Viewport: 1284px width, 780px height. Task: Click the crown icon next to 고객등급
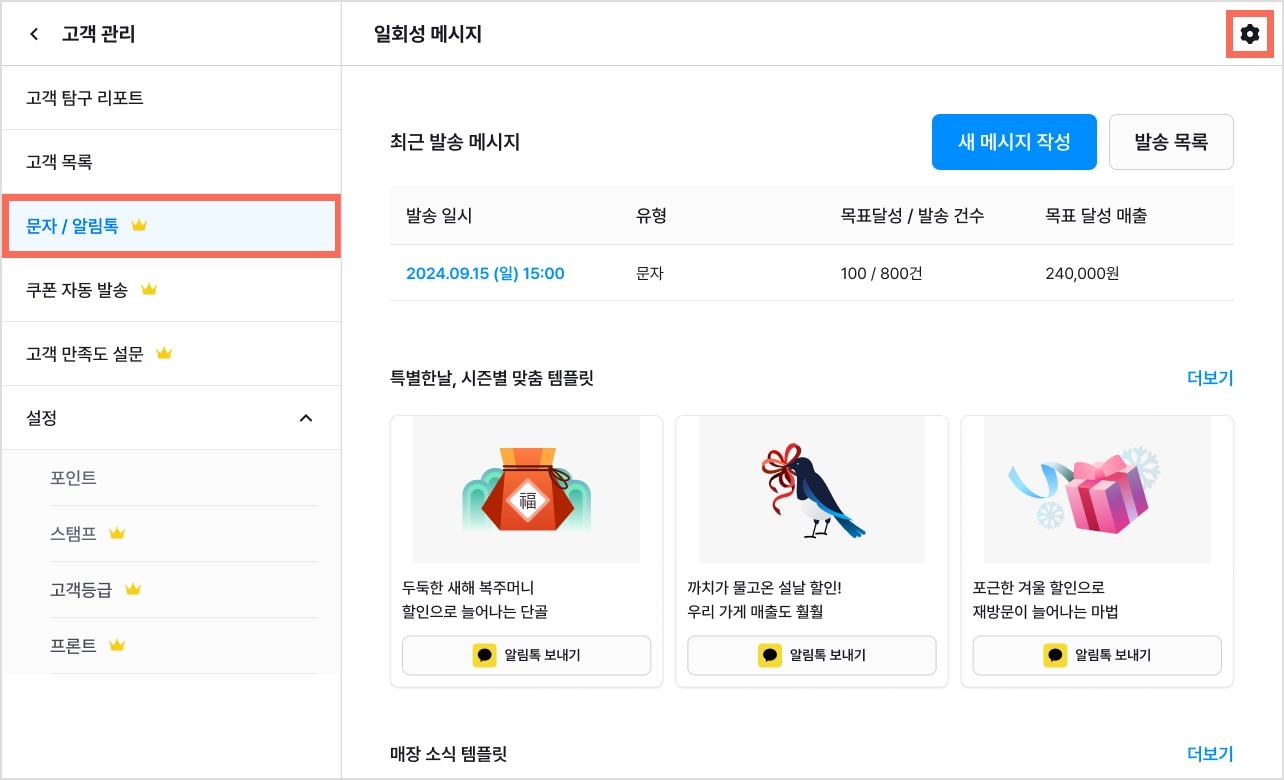click(133, 589)
